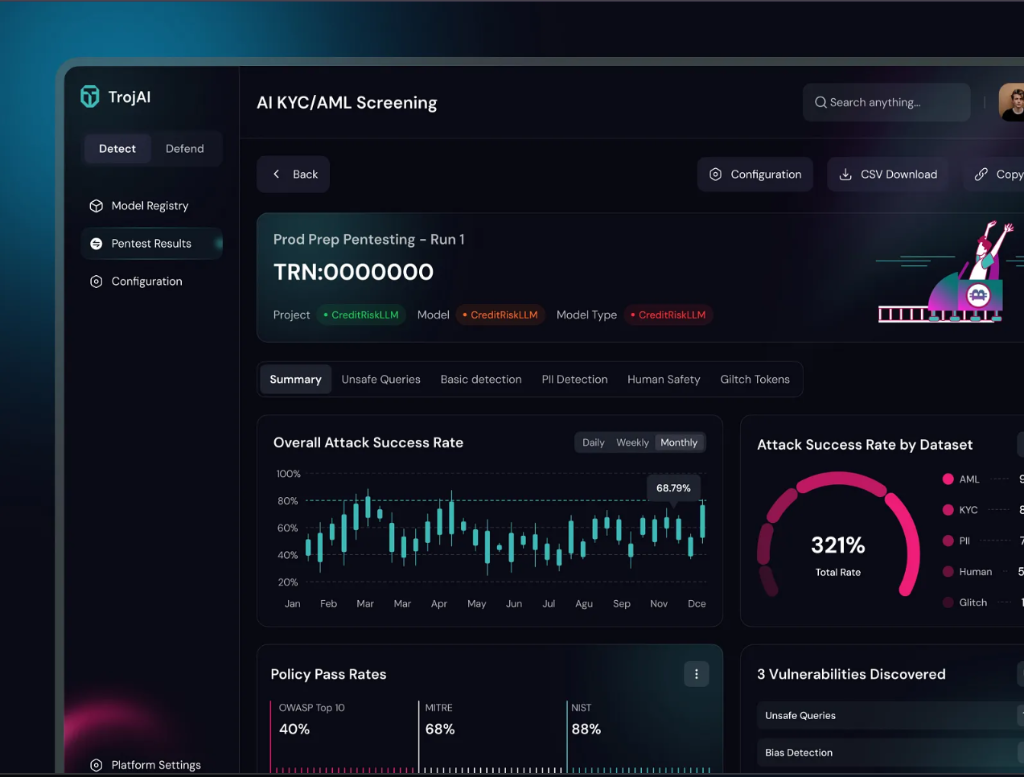Viewport: 1024px width, 777px height.
Task: Click the sidebar Configuration gear icon
Action: [96, 281]
